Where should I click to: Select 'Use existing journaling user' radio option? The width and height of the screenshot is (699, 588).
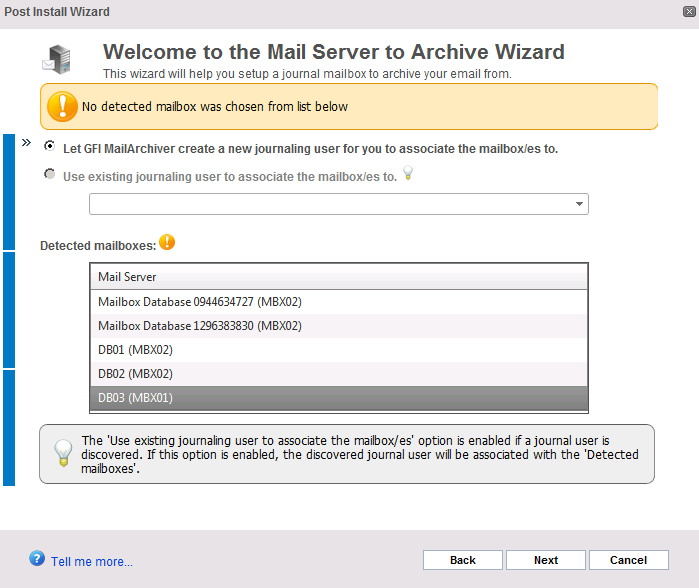click(x=49, y=174)
